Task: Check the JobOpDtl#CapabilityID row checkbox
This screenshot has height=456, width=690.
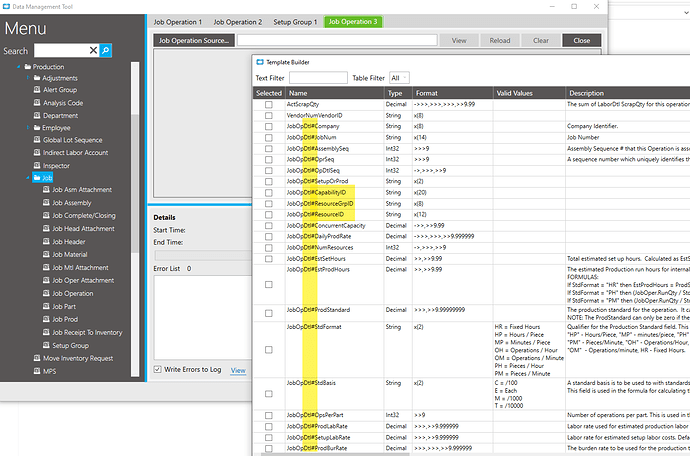Action: tap(268, 193)
